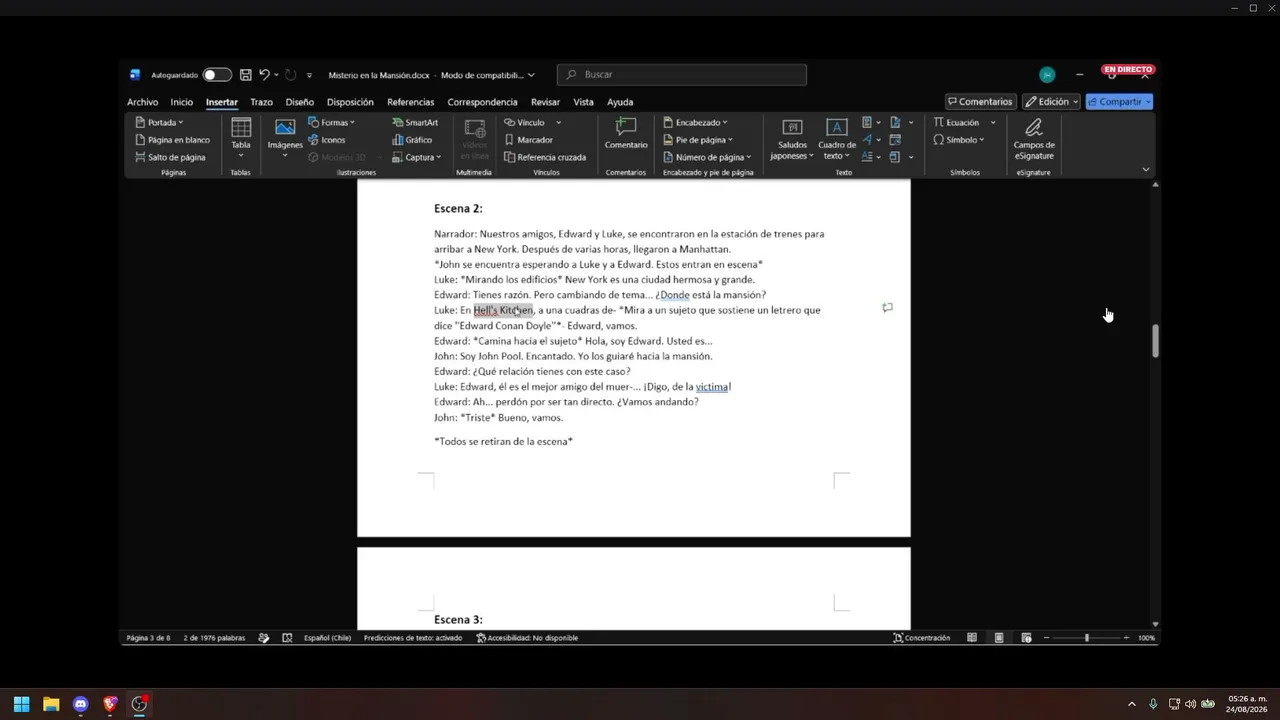1280x720 pixels.
Task: Switch to the Referencias tab
Action: click(x=411, y=102)
